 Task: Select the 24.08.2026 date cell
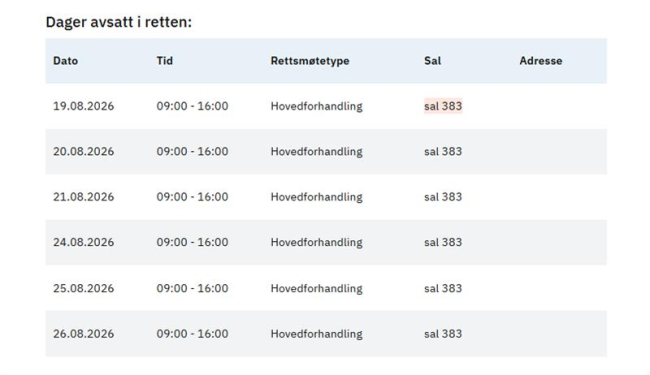[83, 242]
